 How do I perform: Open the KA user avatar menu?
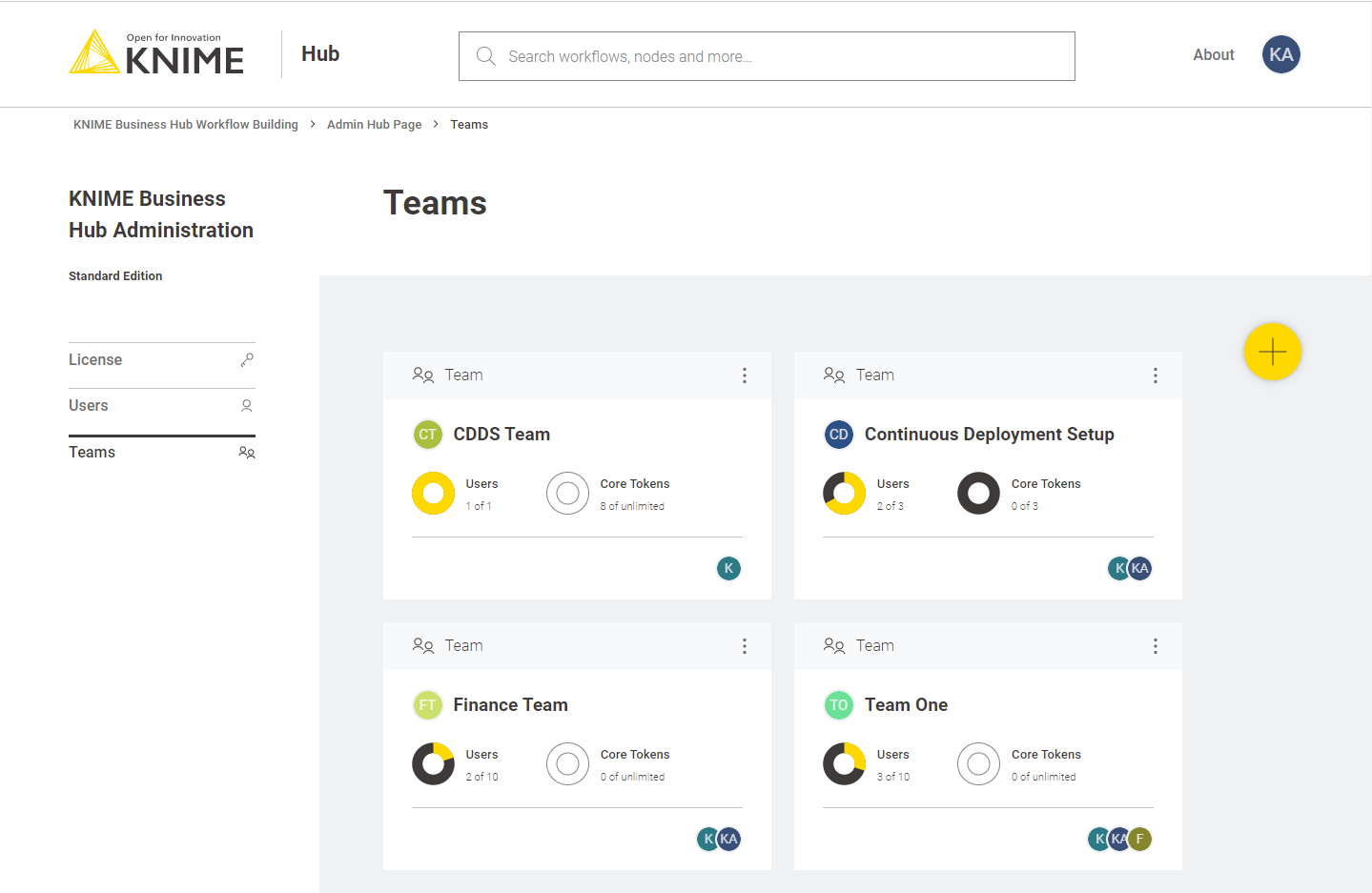pos(1280,54)
